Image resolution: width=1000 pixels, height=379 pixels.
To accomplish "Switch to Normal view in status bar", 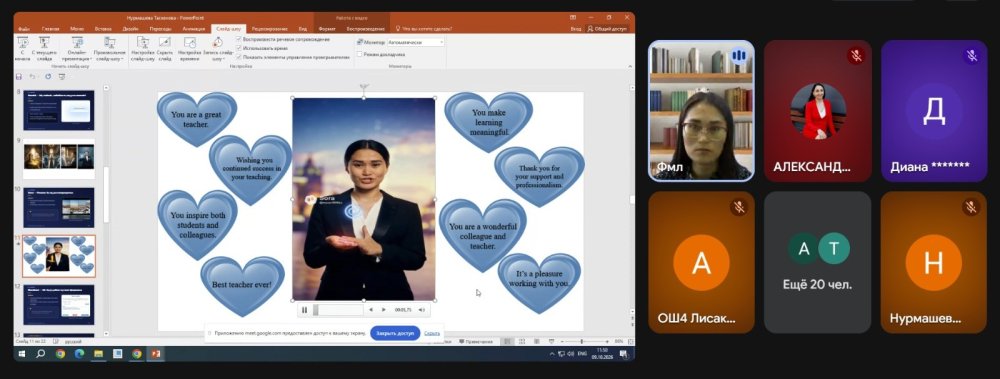I will pyautogui.click(x=508, y=342).
